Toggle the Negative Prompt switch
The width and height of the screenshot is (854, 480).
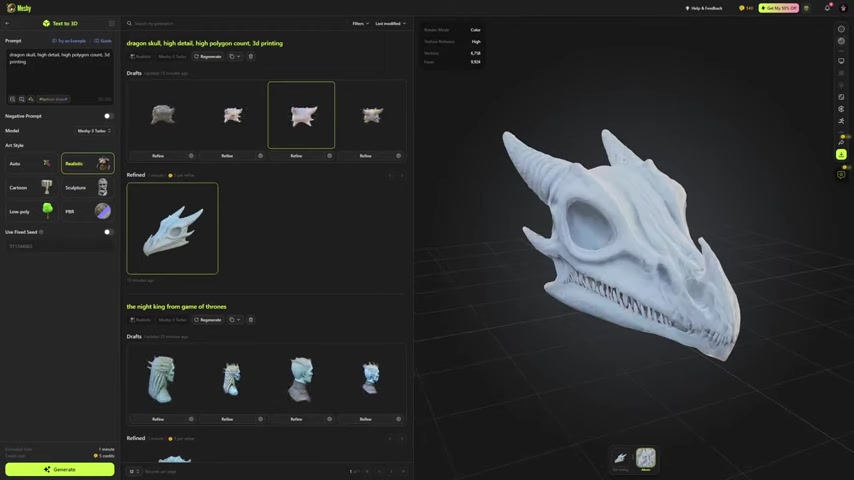[x=108, y=116]
